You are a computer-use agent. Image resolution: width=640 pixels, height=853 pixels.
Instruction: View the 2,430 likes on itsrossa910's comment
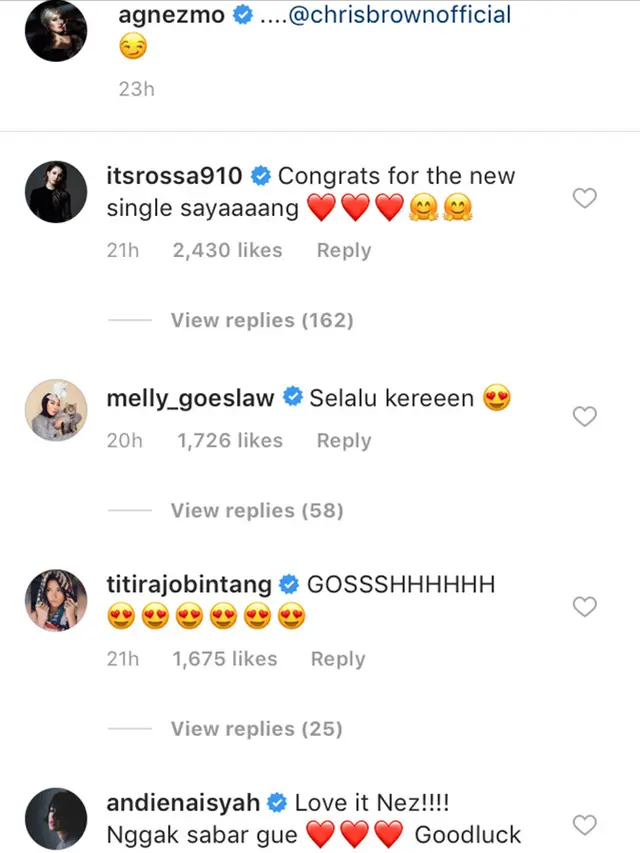click(x=227, y=250)
